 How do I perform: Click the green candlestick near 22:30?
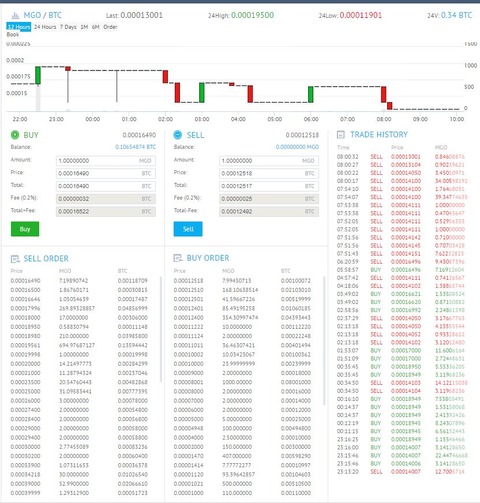point(38,75)
